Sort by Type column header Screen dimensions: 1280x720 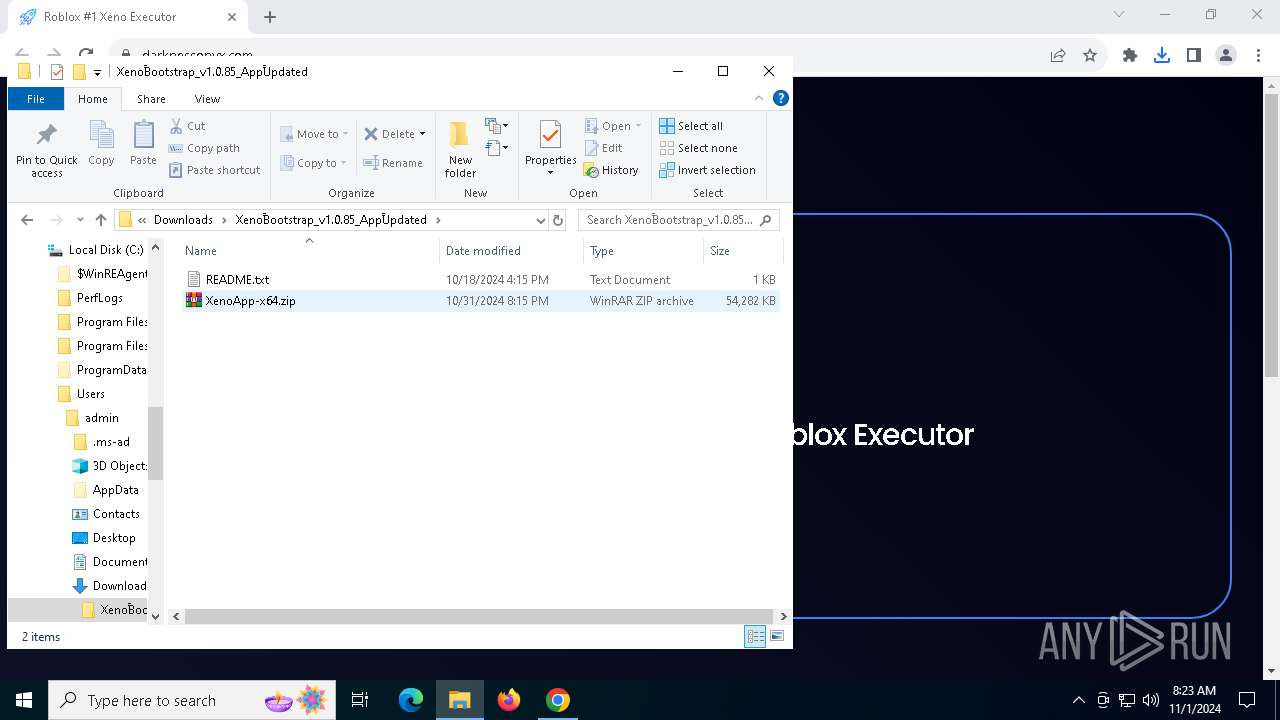pos(642,251)
